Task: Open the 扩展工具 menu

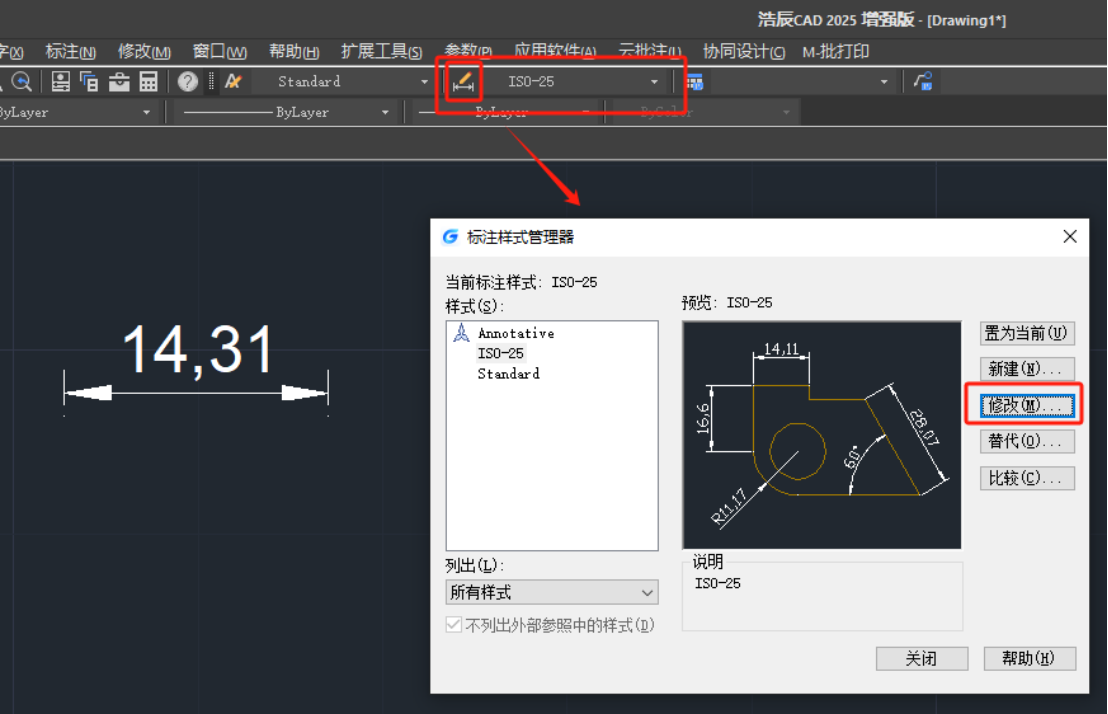Action: pos(381,51)
